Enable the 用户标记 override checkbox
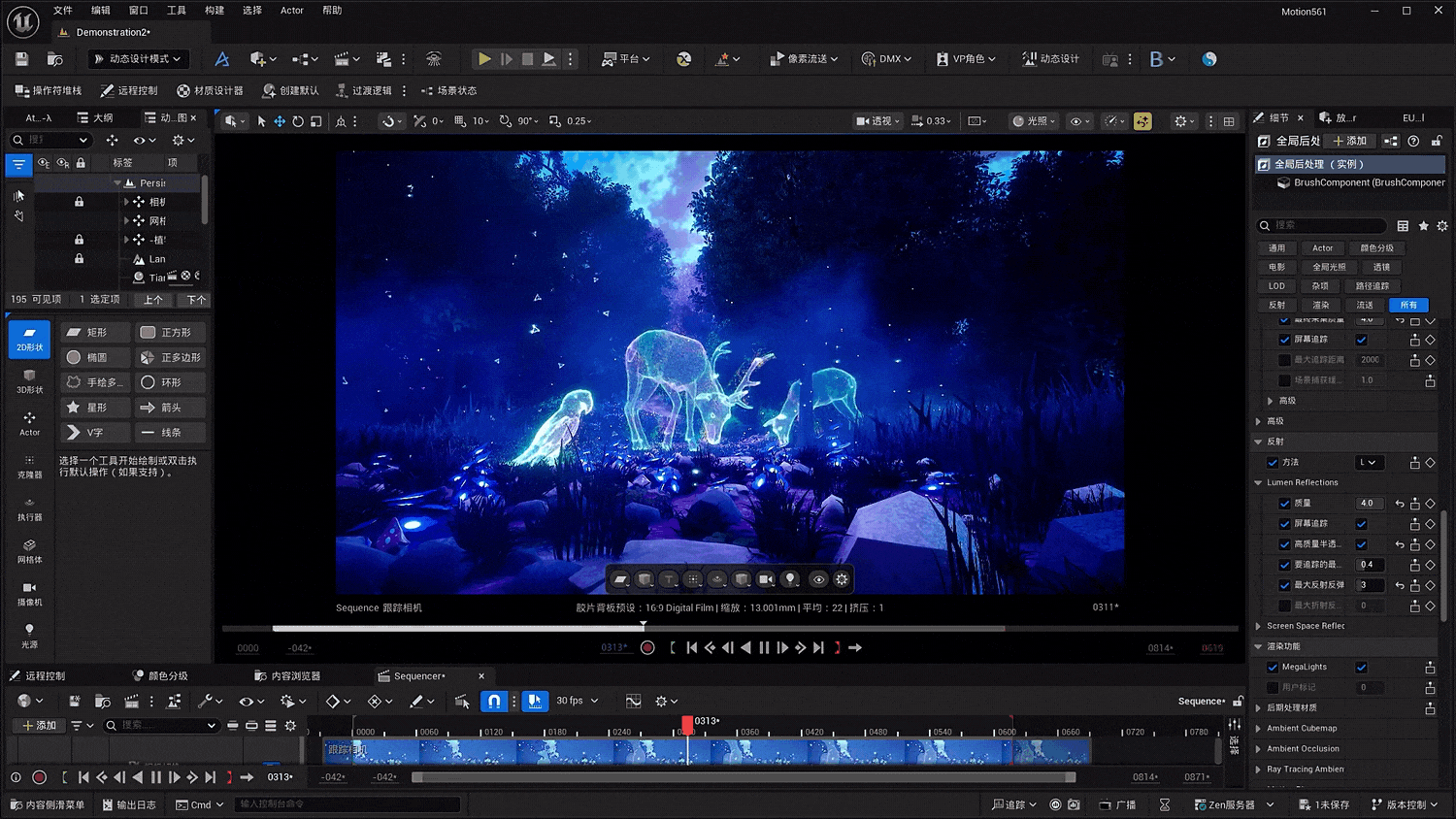This screenshot has width=1456, height=819. (x=1273, y=687)
